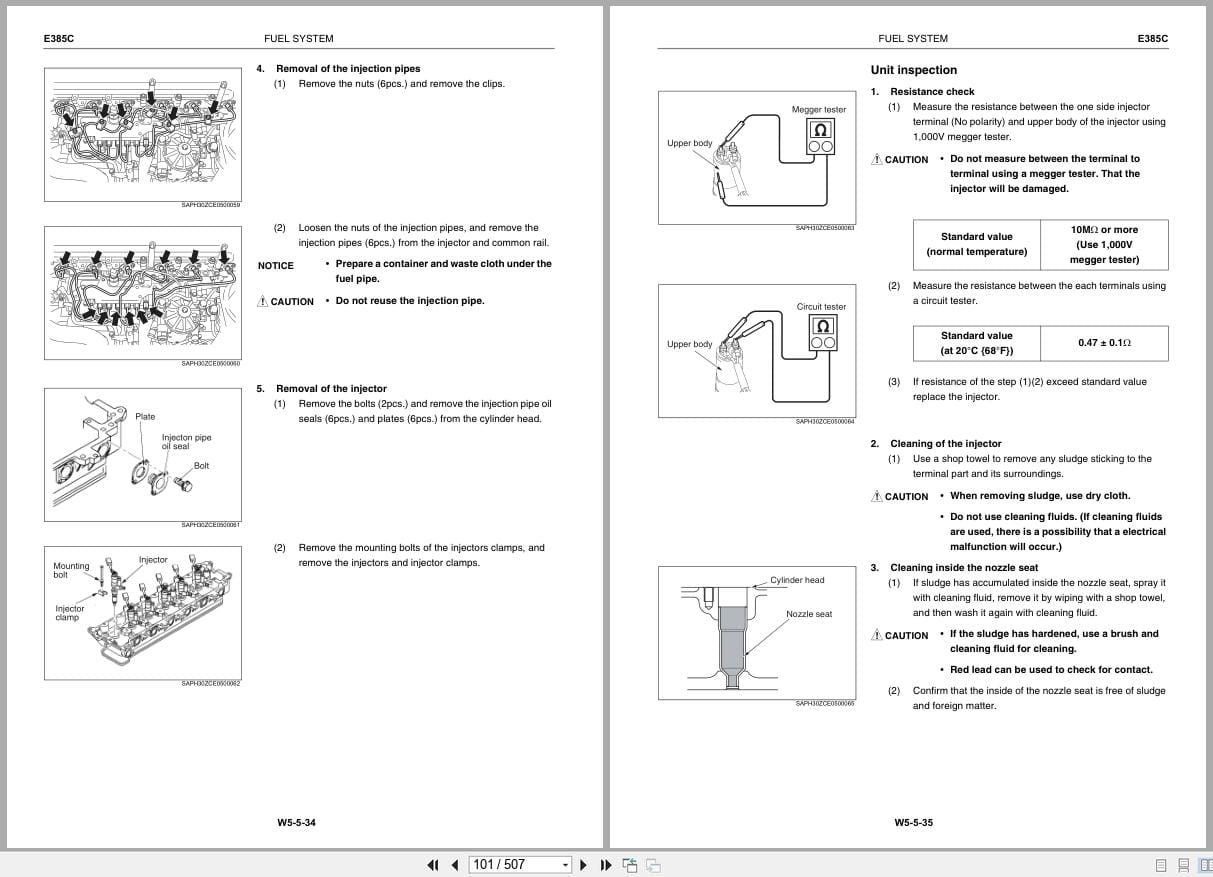Click 'Cylinder head' label in diagram
Viewport: 1213px width, 877px height.
coord(797,580)
